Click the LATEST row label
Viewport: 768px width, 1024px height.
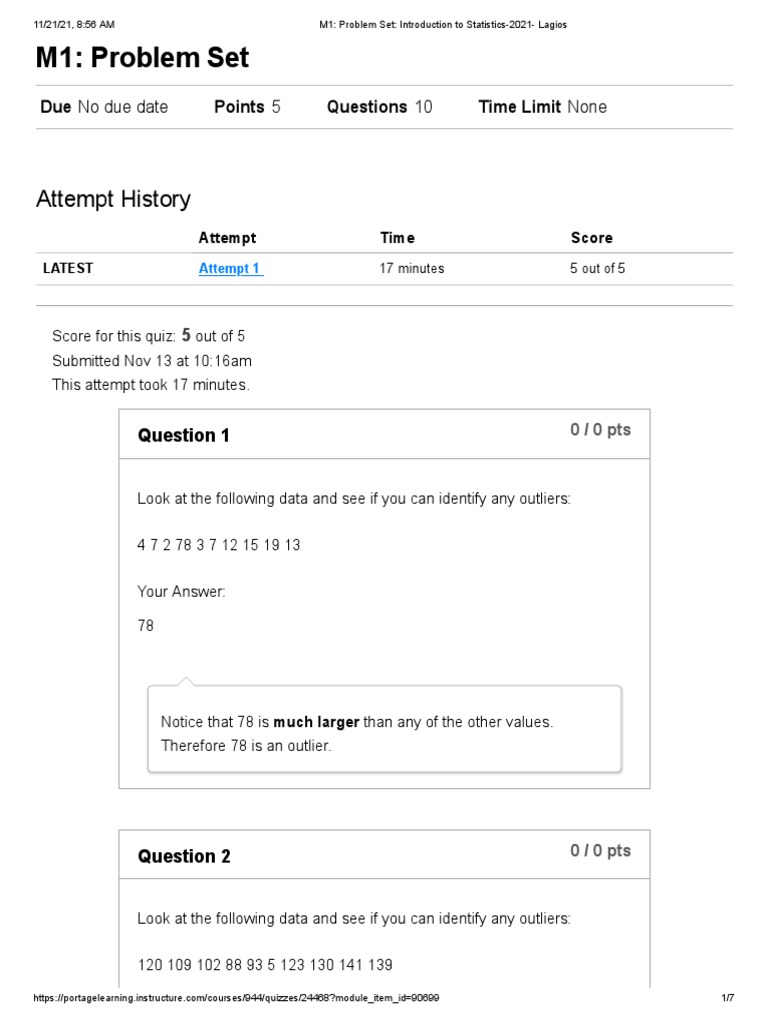pos(68,268)
